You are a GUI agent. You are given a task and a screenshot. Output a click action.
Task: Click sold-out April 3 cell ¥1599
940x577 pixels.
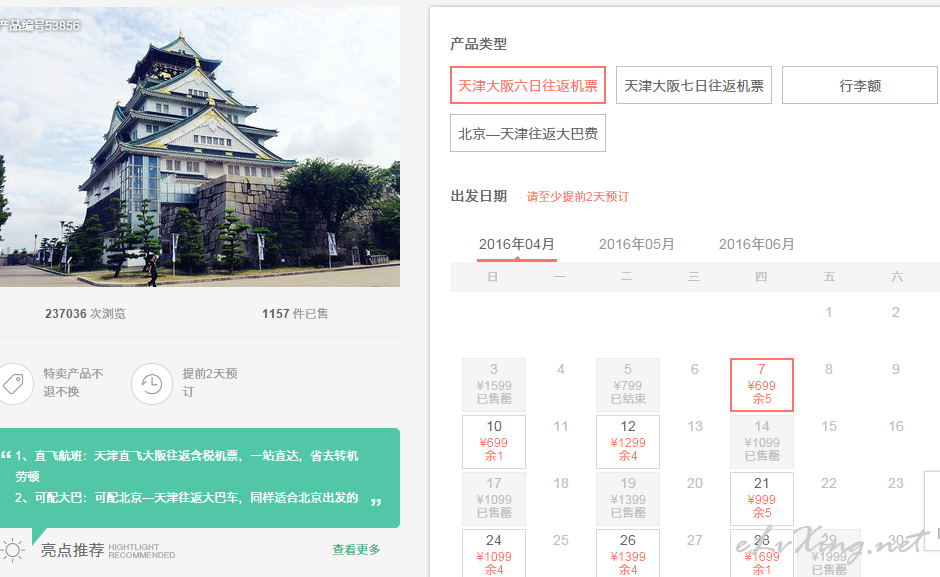pos(493,384)
